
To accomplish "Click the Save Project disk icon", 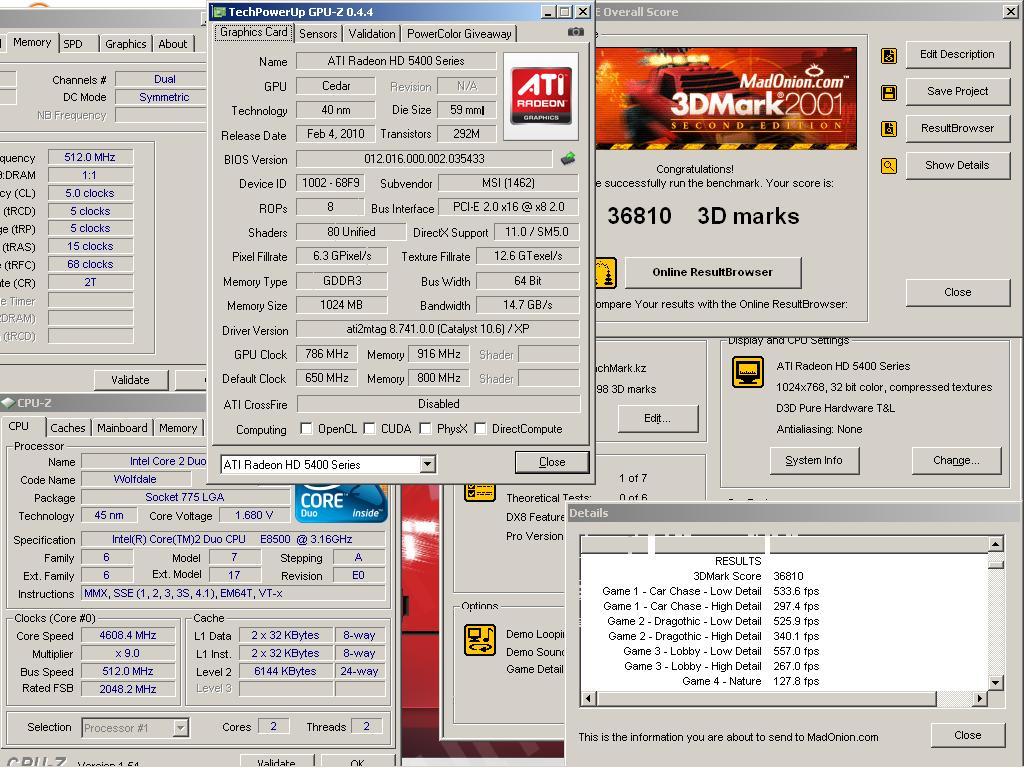I will (x=889, y=92).
